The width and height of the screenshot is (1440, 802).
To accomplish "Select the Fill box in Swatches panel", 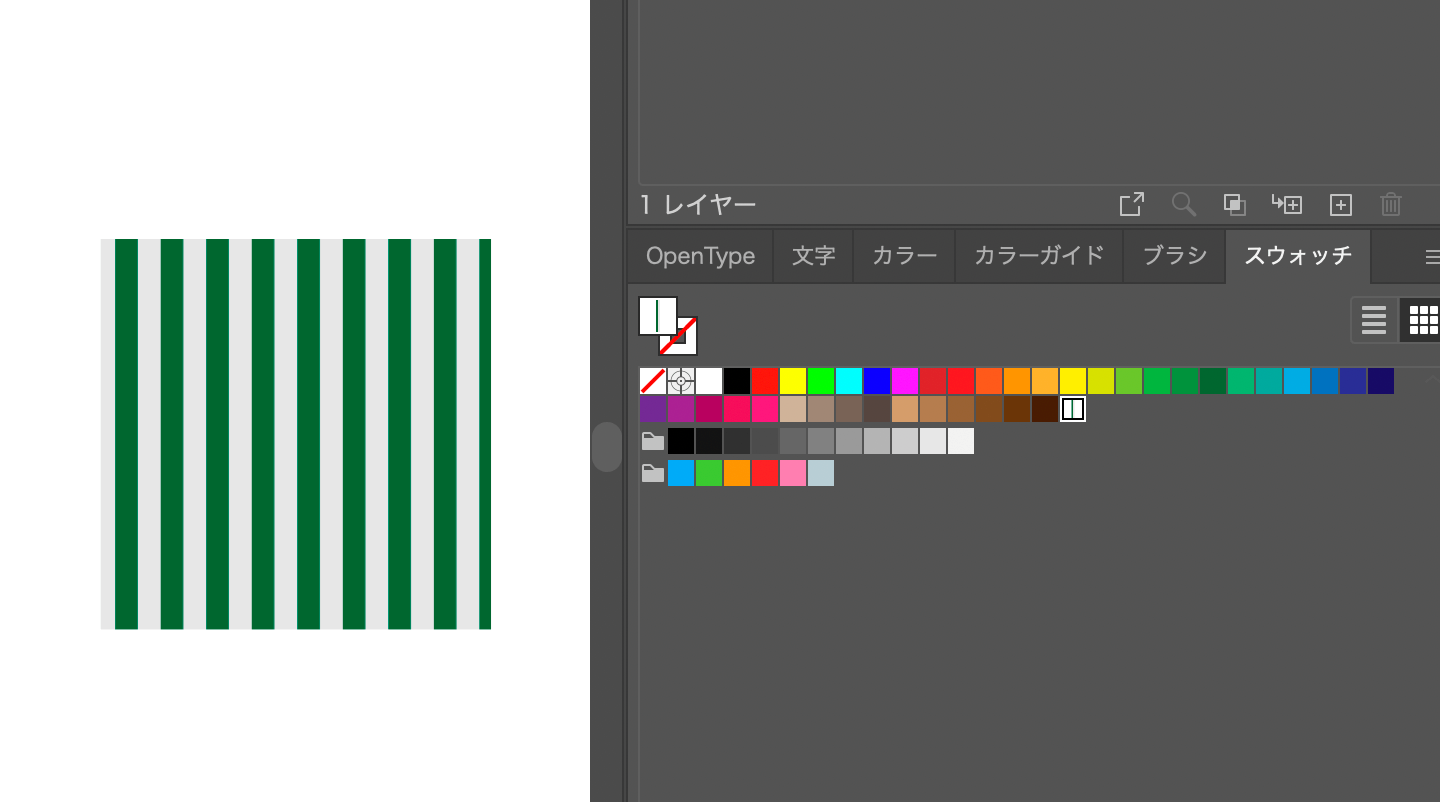I will [x=657, y=315].
